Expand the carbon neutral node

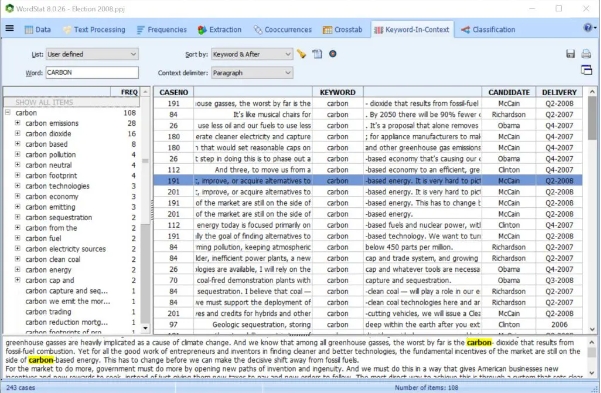coord(17,164)
